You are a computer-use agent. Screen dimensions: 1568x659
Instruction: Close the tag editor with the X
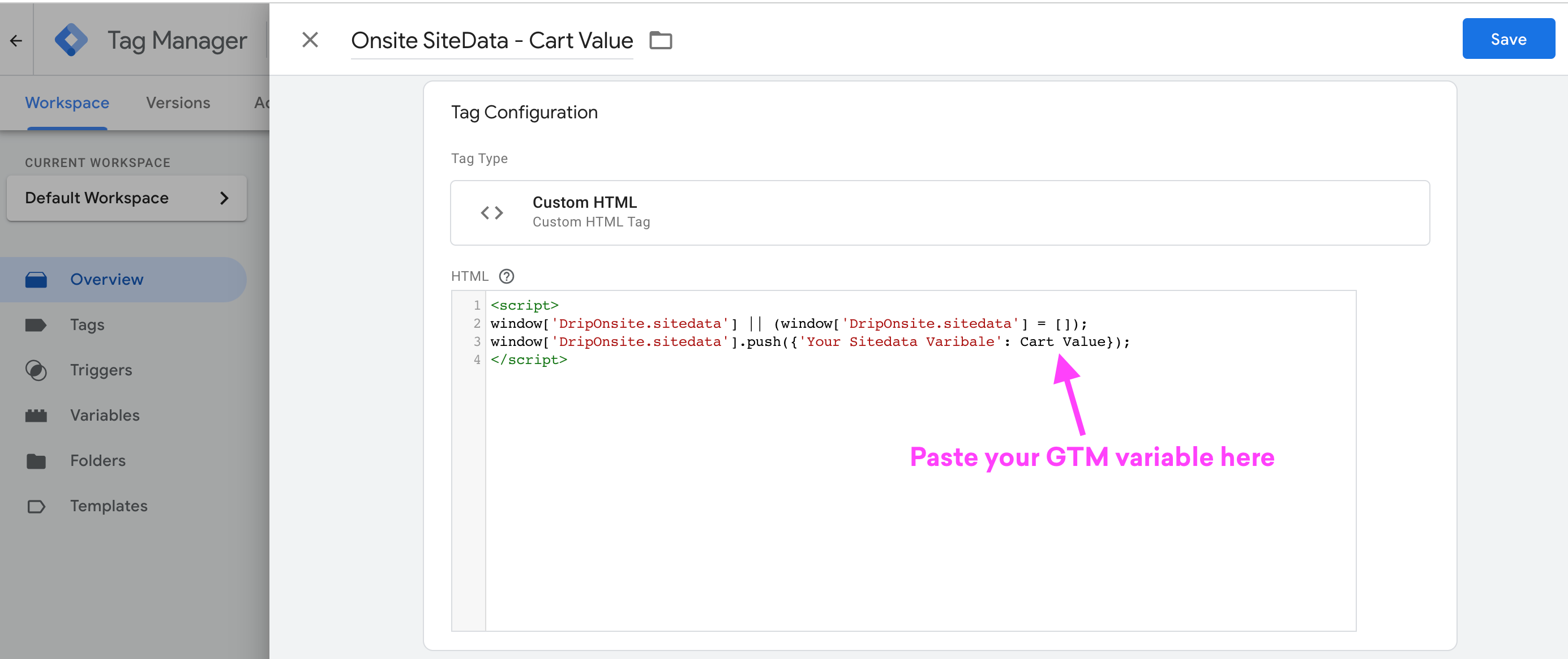[310, 40]
